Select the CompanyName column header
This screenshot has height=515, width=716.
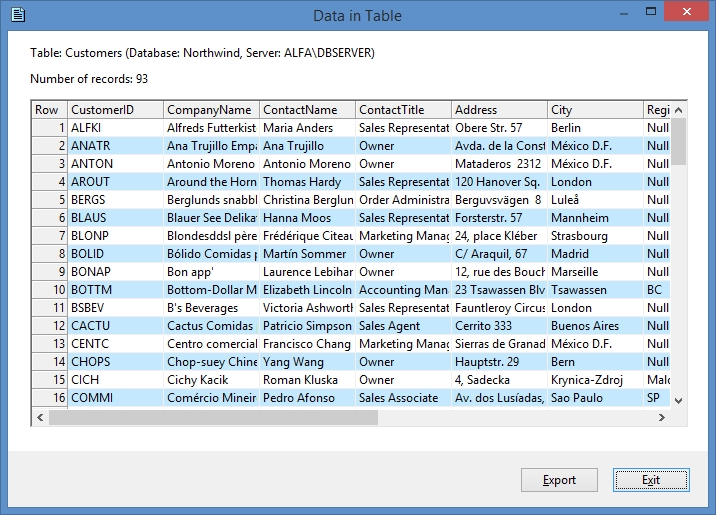point(211,110)
